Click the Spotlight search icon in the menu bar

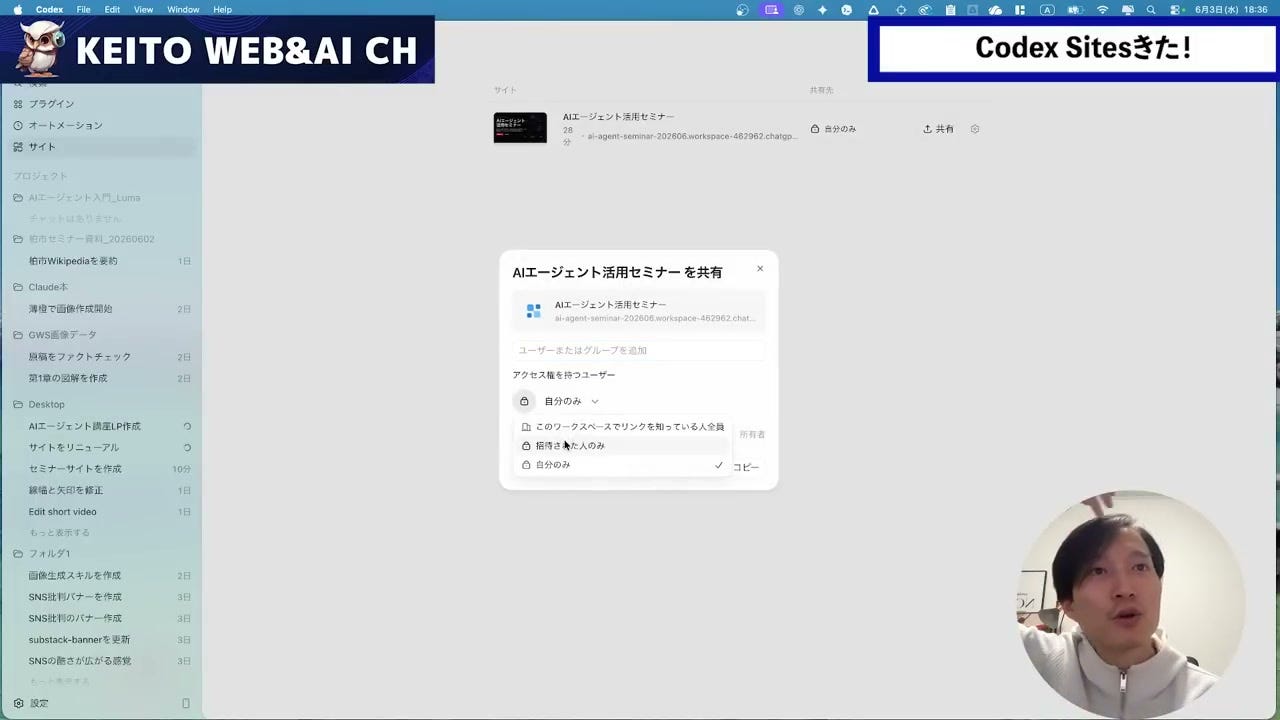1151,9
